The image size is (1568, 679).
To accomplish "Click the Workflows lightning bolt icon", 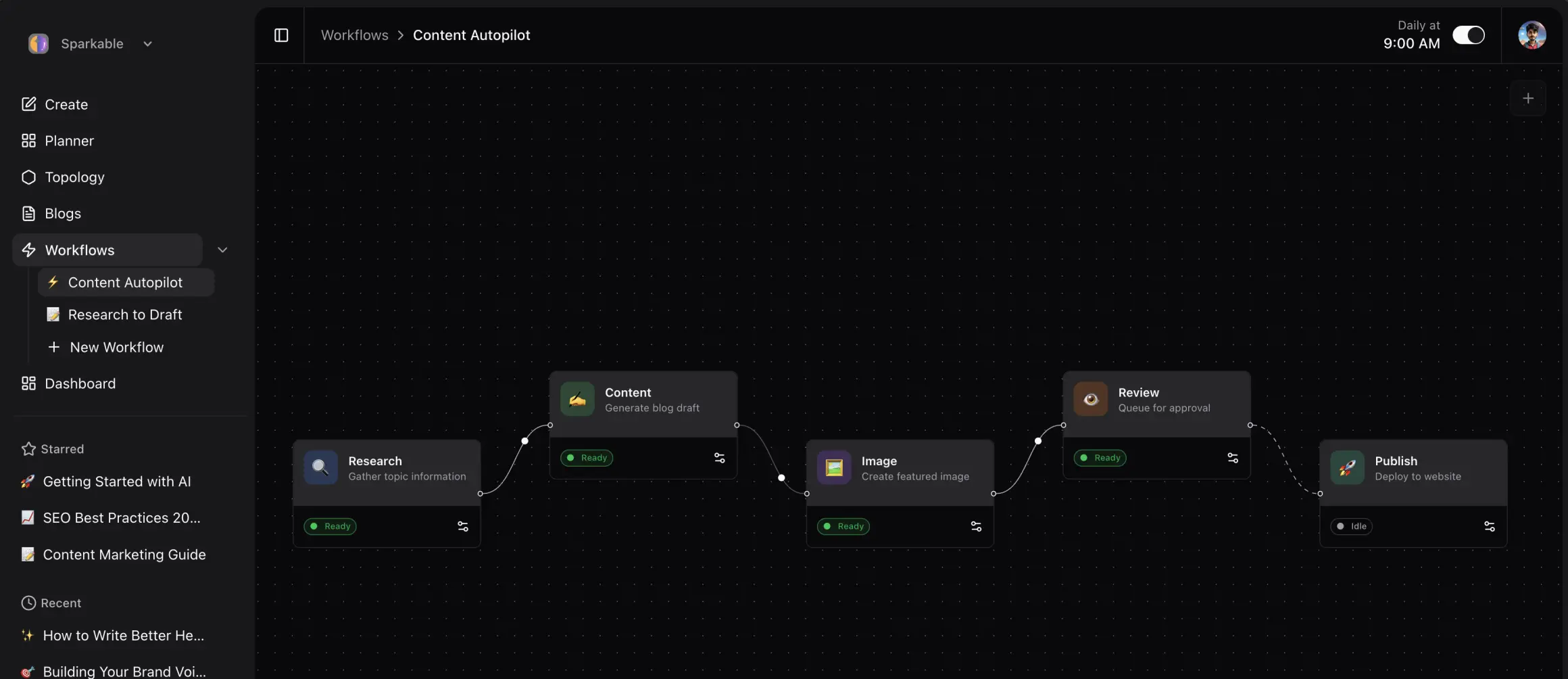I will click(28, 250).
